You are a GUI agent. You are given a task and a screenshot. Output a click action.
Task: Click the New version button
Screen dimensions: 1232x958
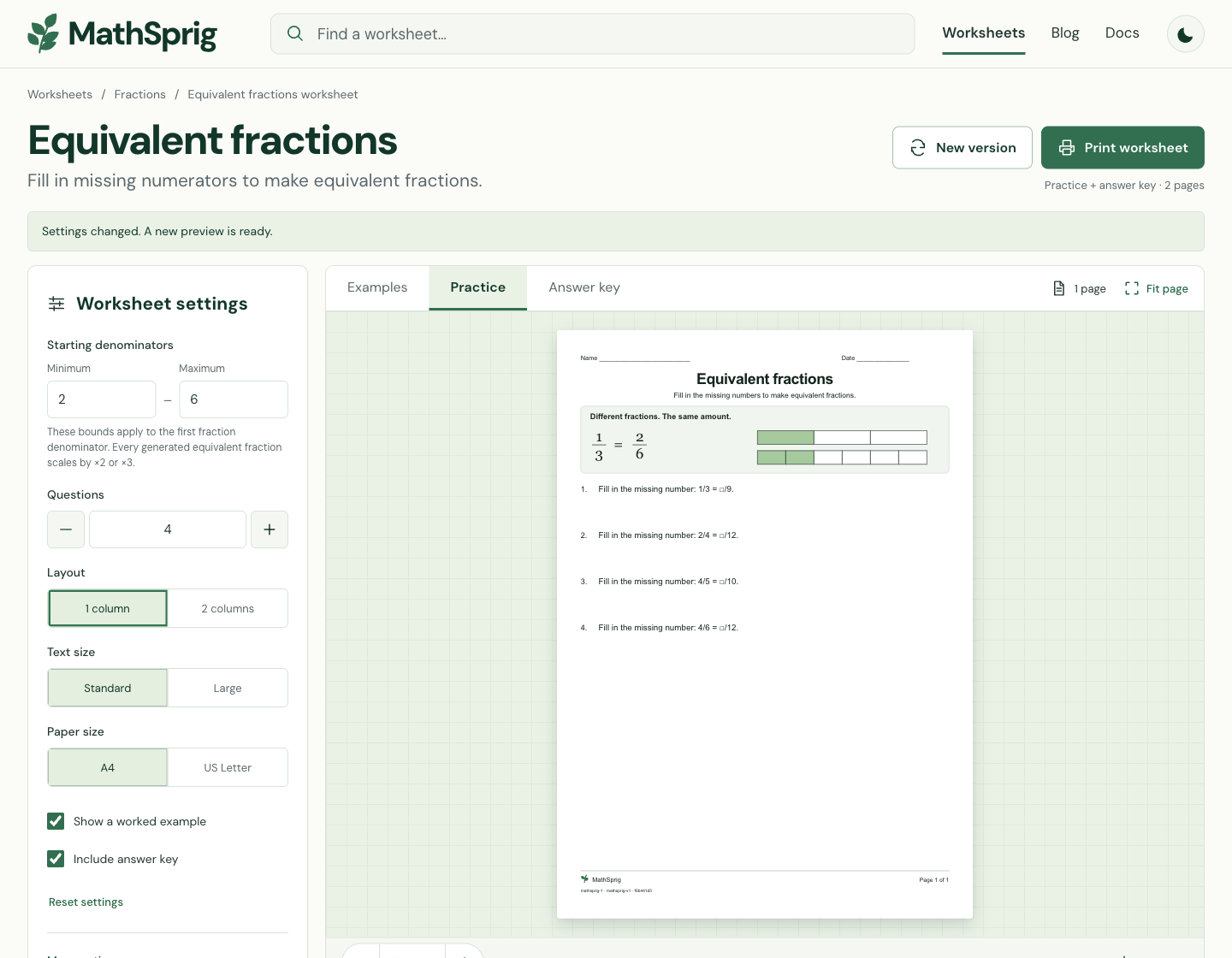pos(962,148)
